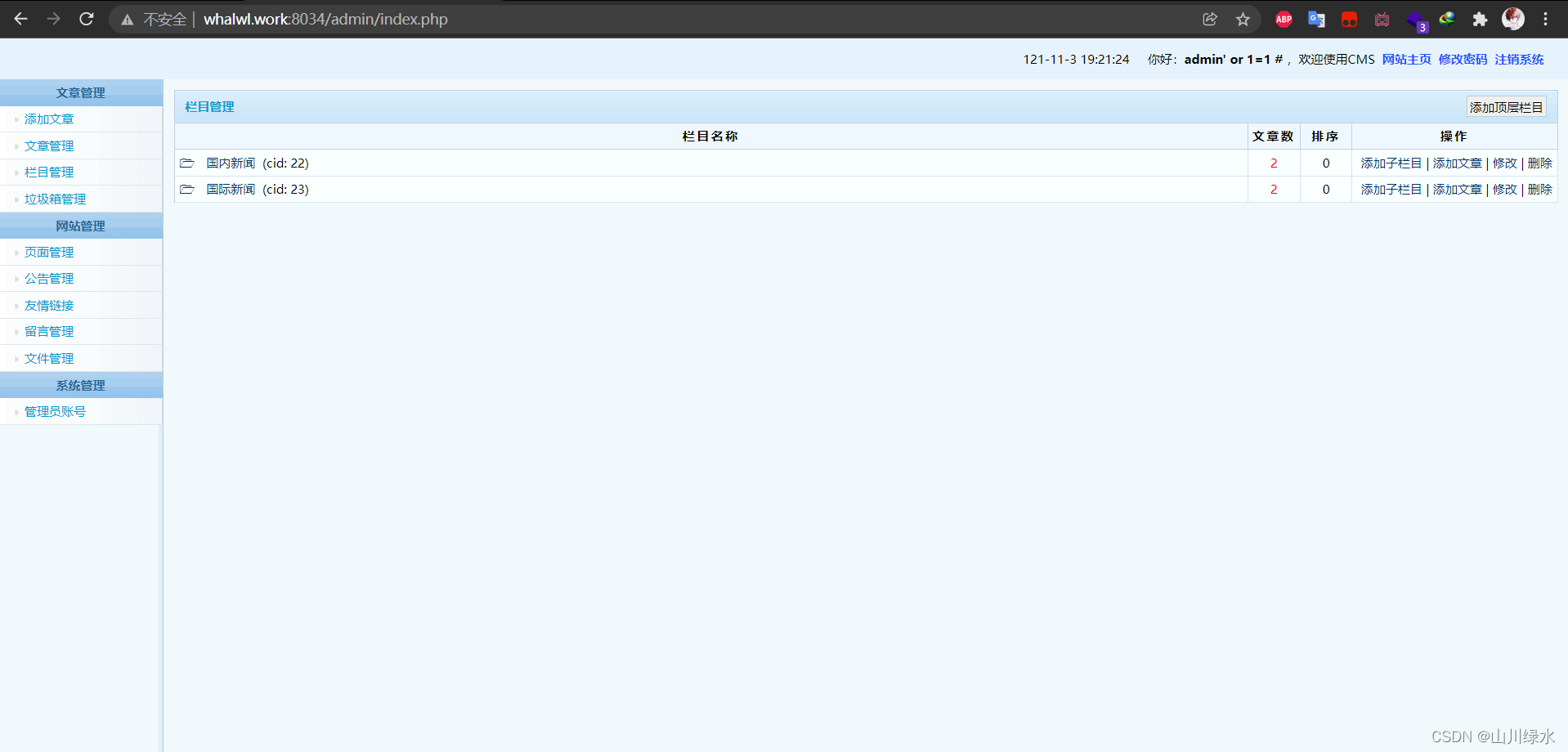Click the 文章数 column header
1568x752 pixels.
[1273, 136]
